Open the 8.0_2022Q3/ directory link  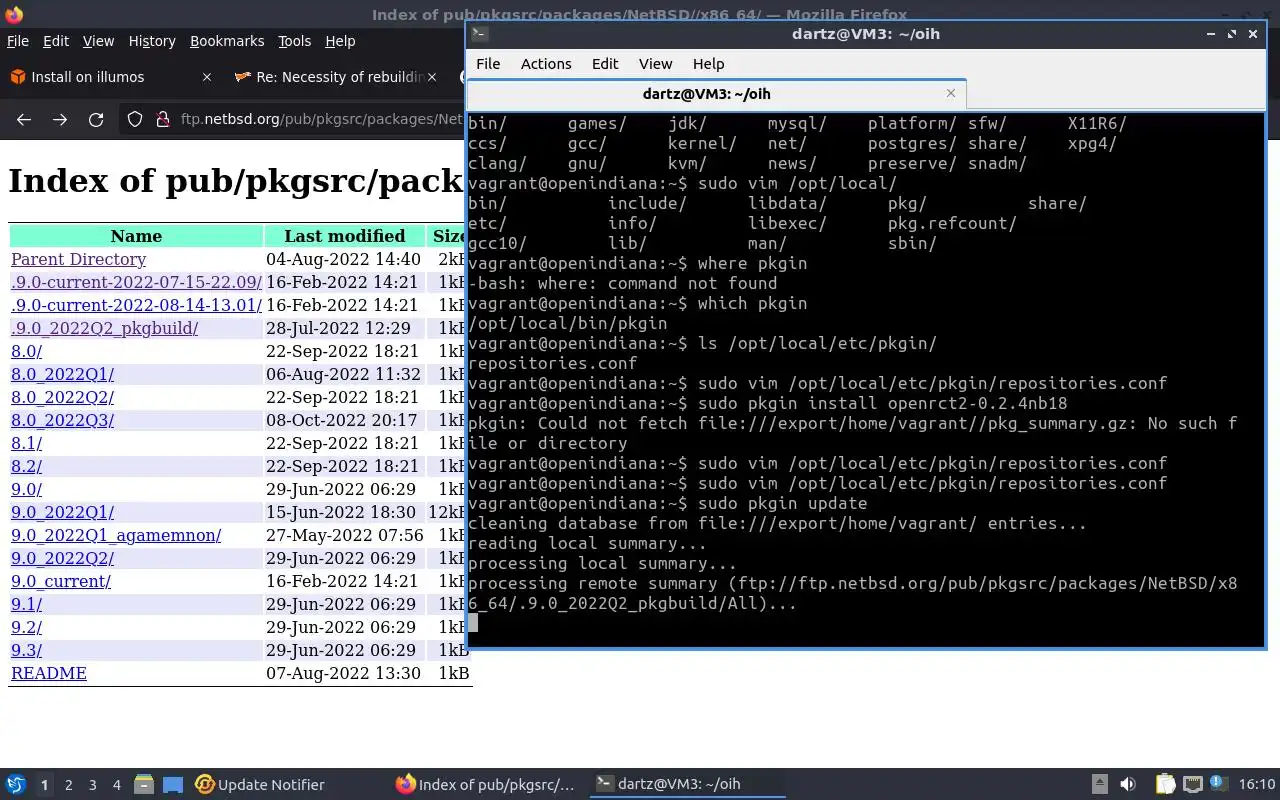pos(62,420)
